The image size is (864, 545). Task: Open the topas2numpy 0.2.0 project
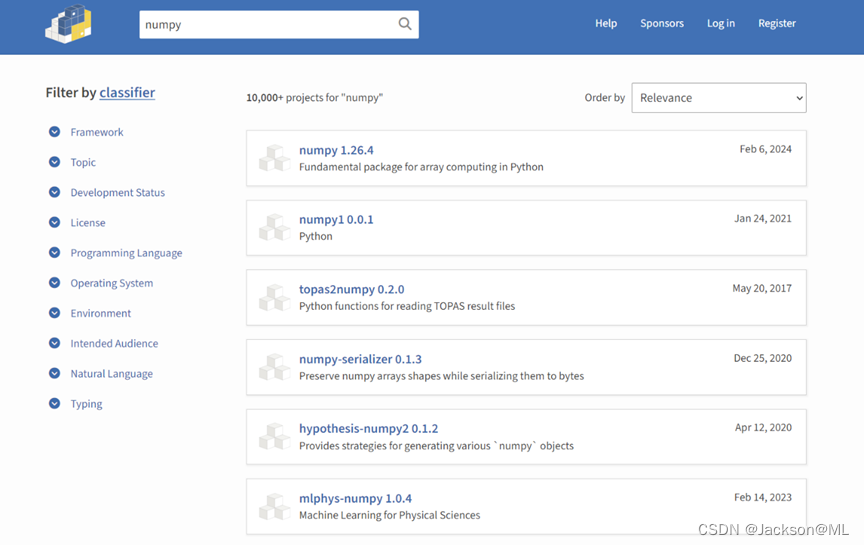(352, 289)
